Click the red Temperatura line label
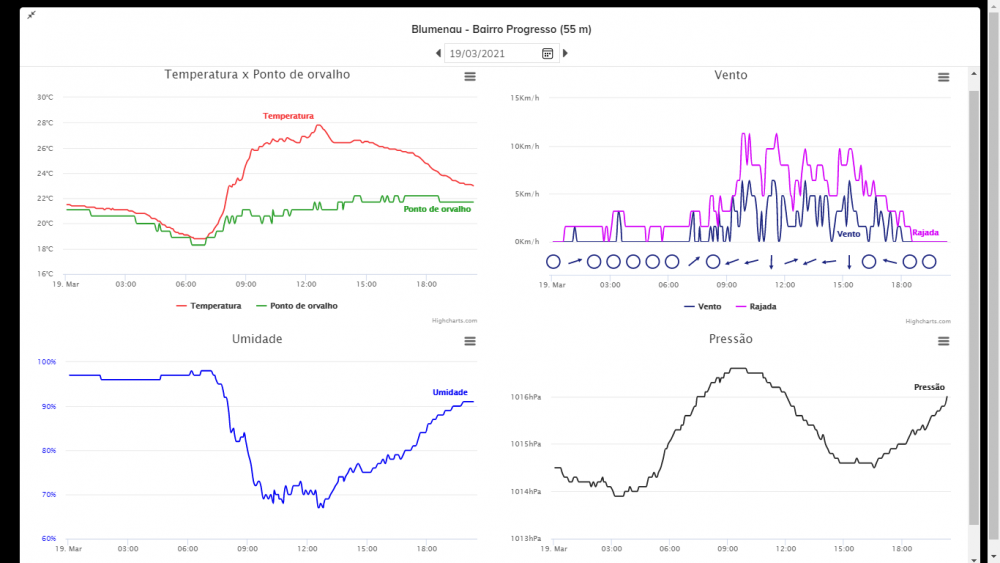The width and height of the screenshot is (1000, 563). click(288, 116)
